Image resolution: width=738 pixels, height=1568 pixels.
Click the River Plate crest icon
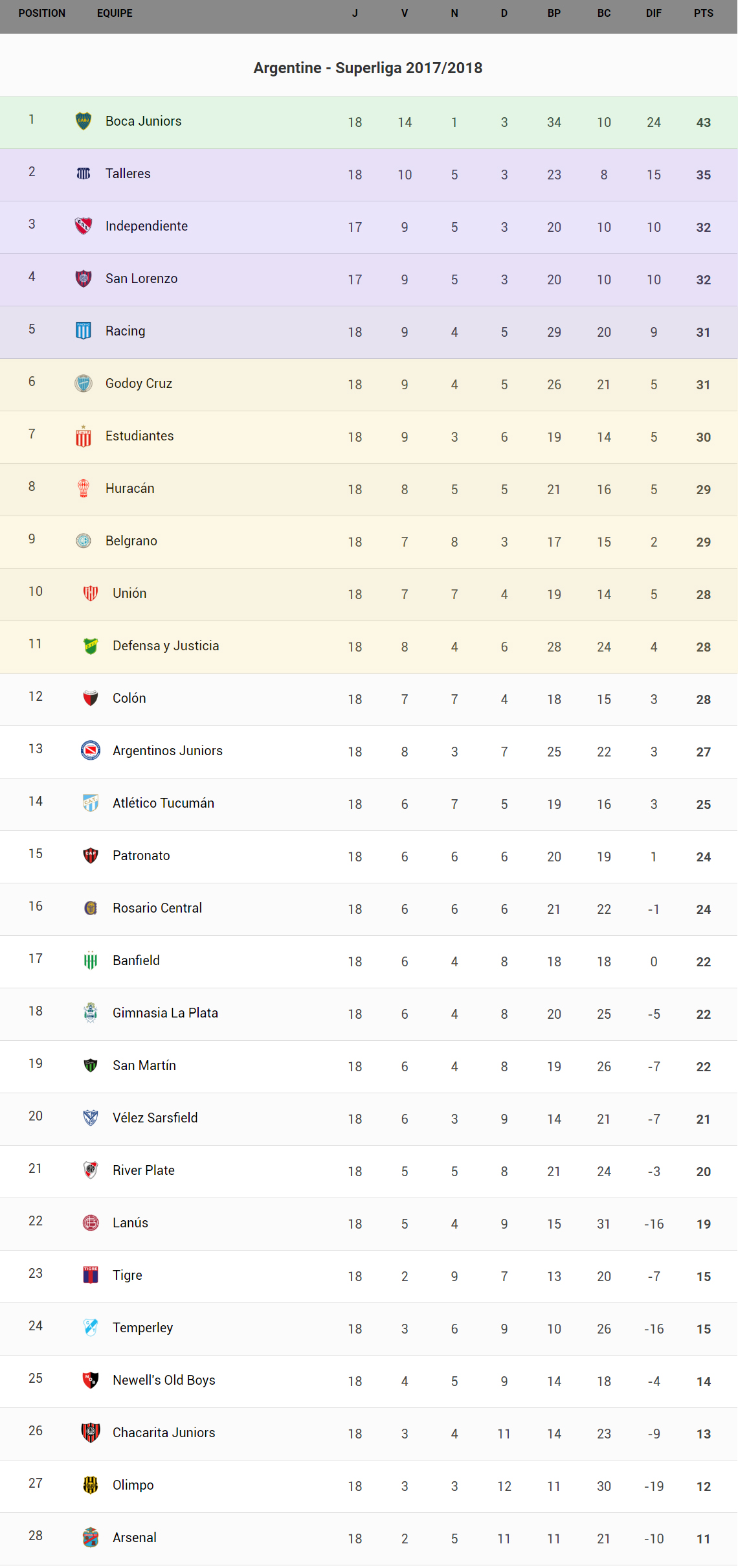coord(91,1170)
